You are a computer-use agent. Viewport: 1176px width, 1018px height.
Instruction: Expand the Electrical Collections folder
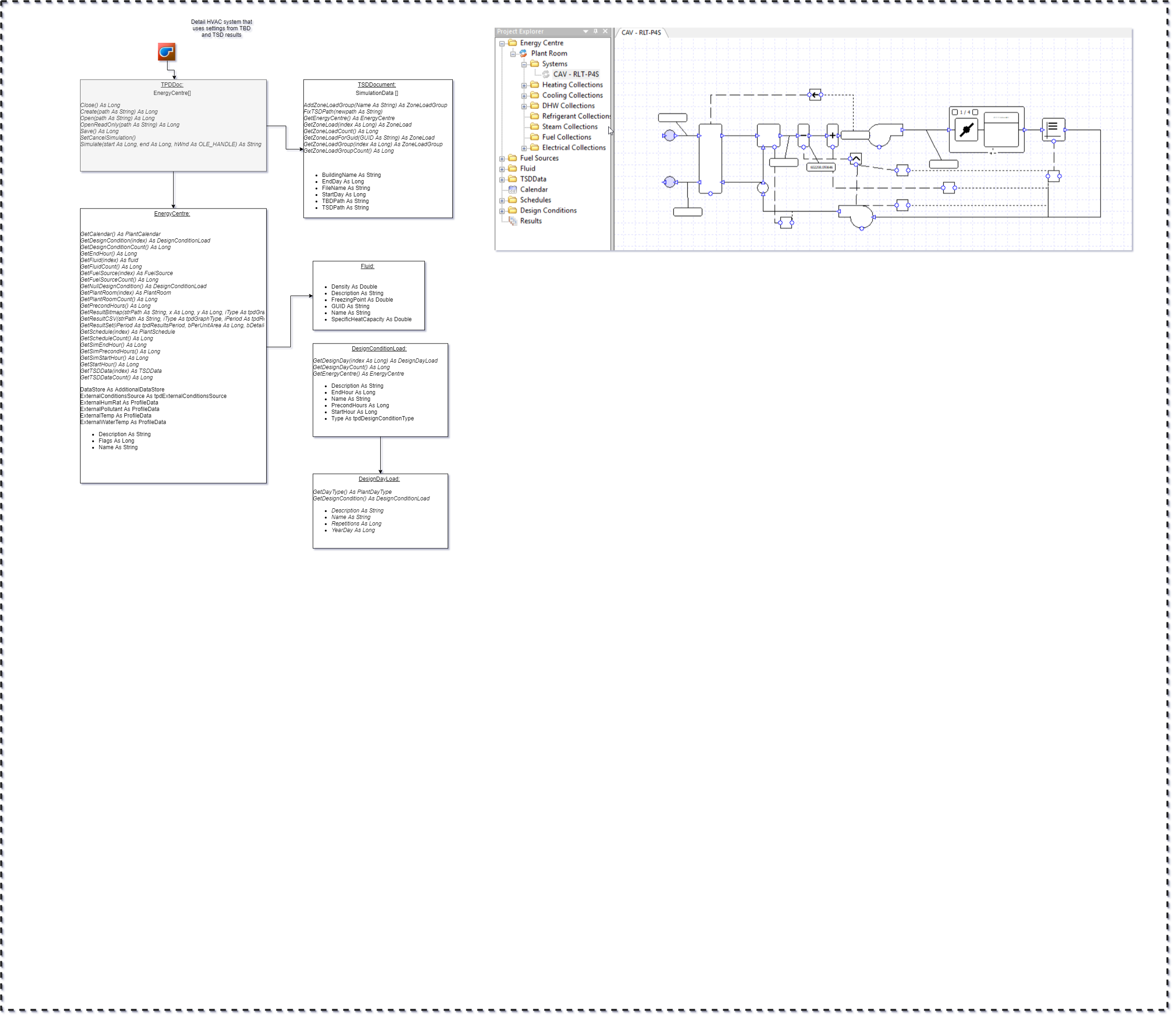(x=524, y=148)
